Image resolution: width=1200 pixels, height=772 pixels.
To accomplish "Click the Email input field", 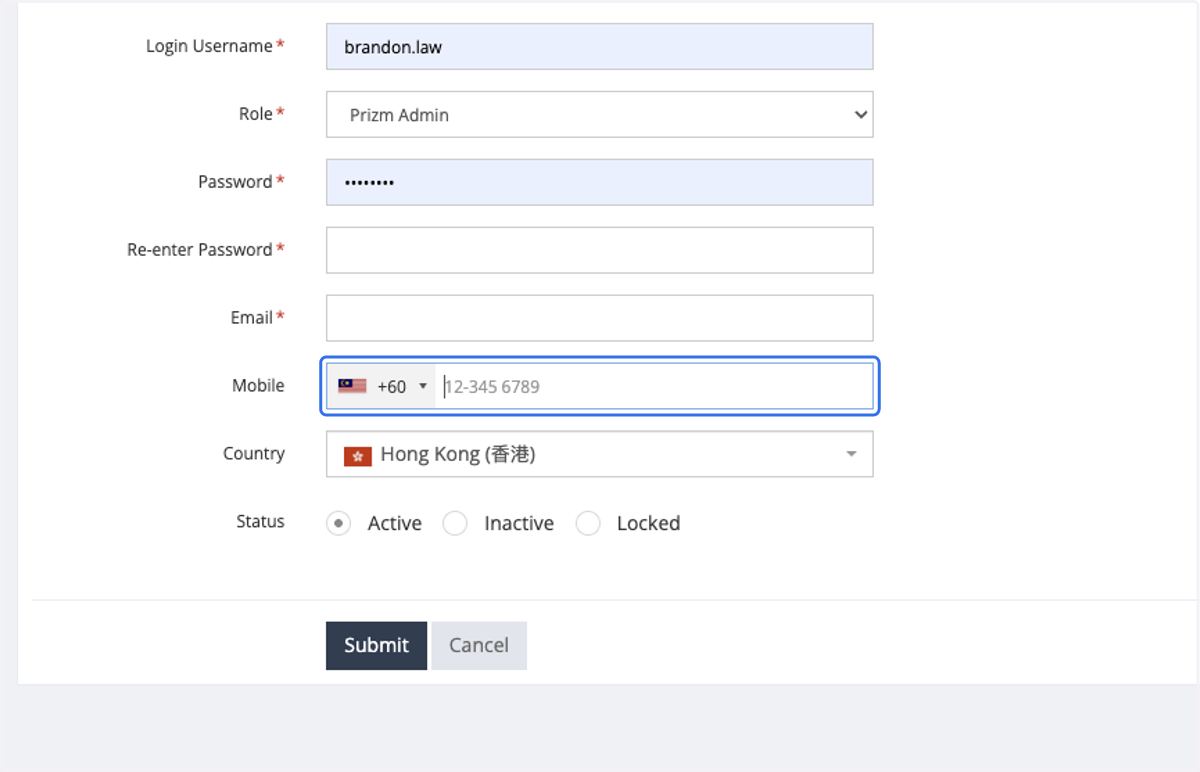I will coord(599,318).
